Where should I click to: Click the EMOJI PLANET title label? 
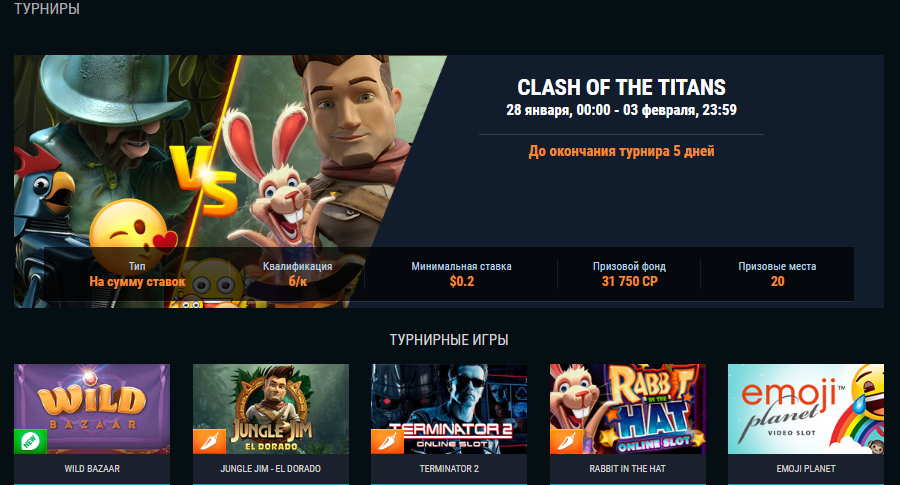tap(806, 468)
